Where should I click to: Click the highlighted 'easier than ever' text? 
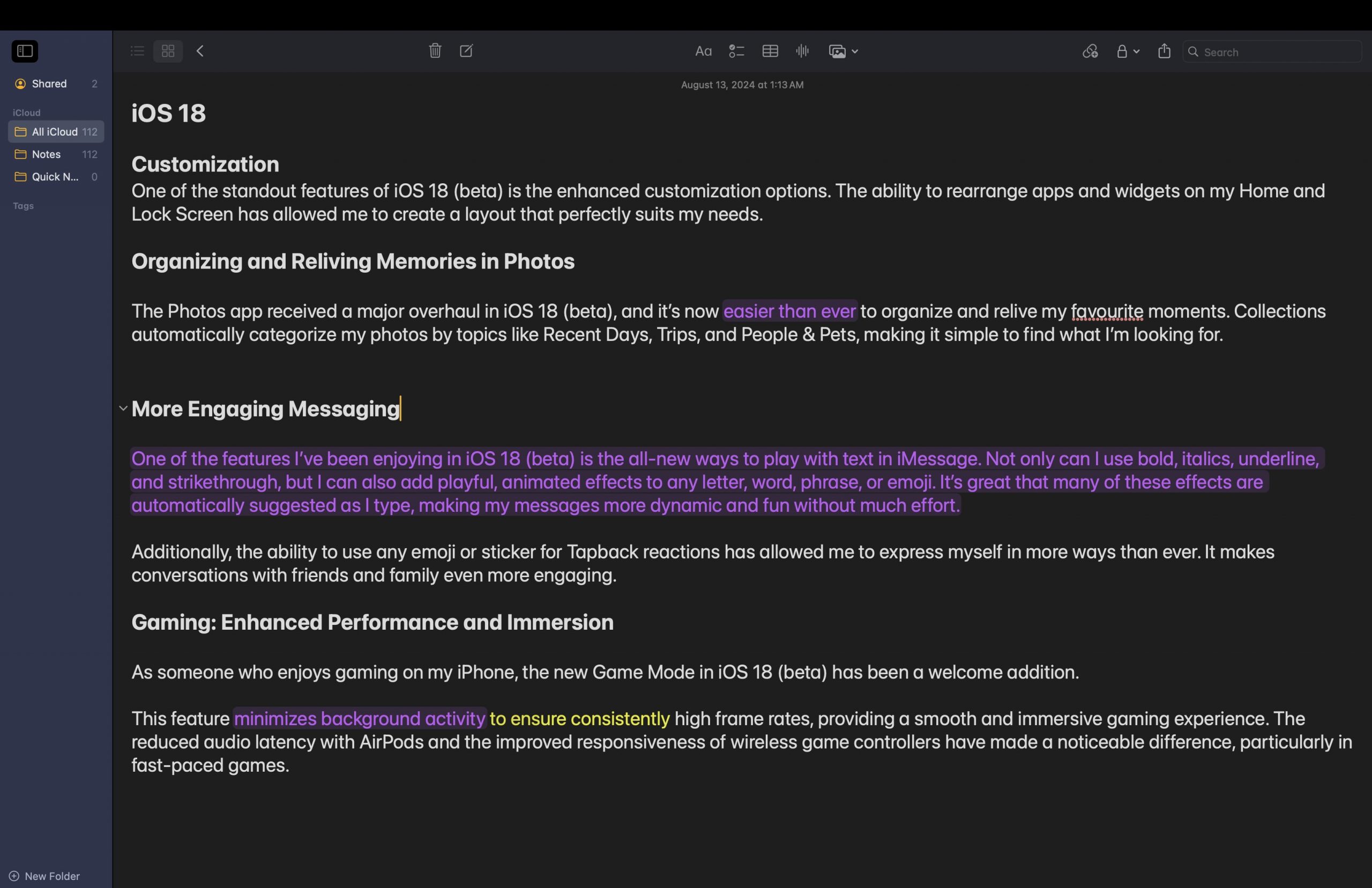pyautogui.click(x=789, y=311)
